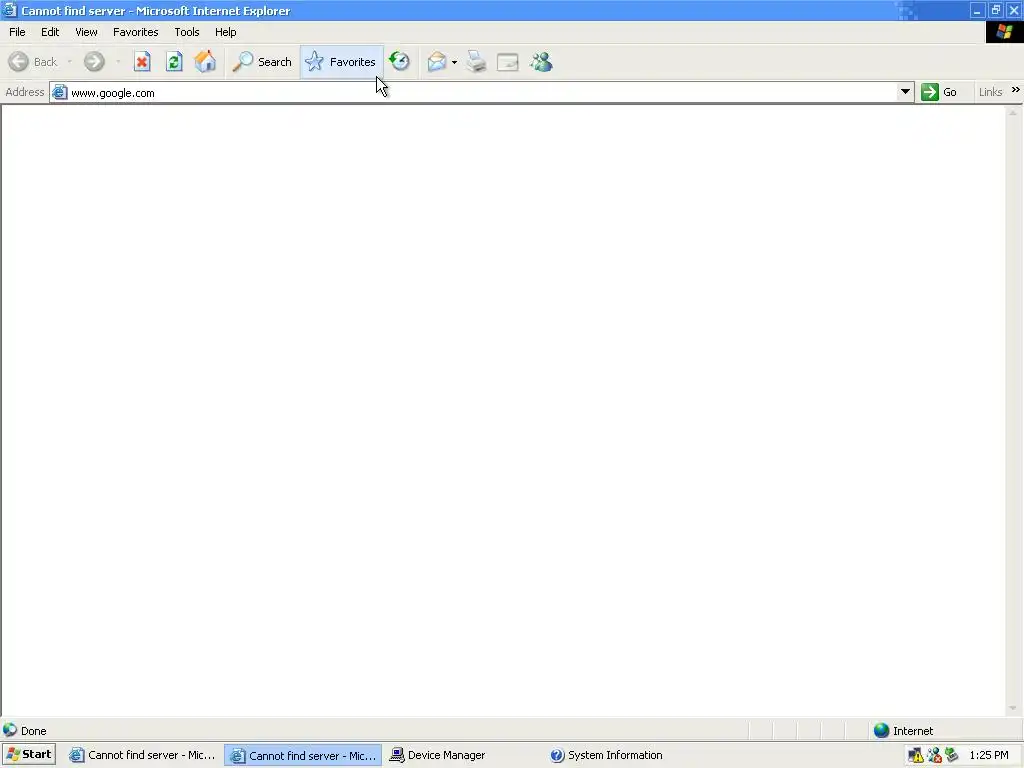Viewport: 1024px width, 768px height.
Task: Click the Mail envelope icon
Action: click(x=436, y=62)
